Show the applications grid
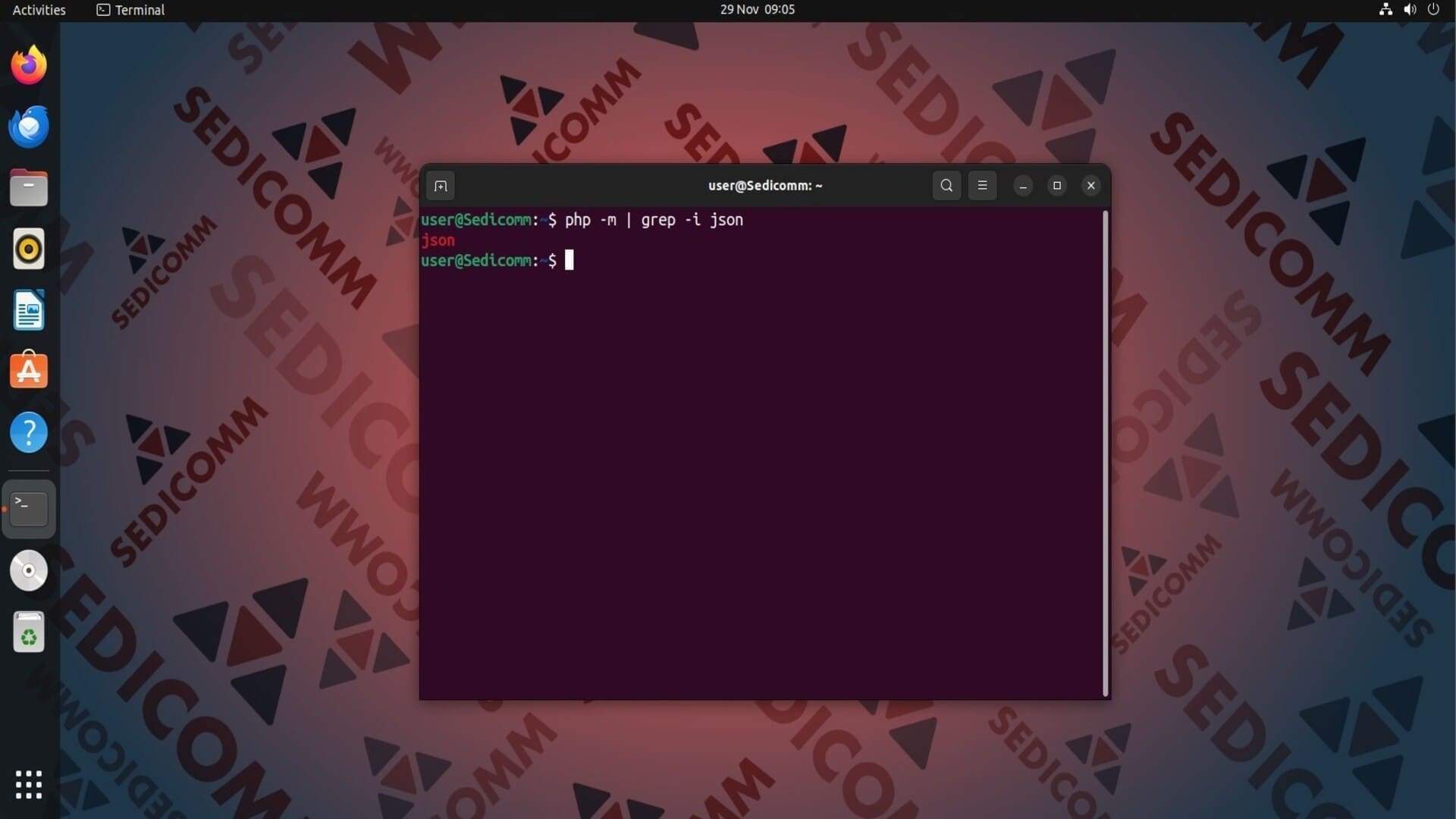 coord(29,785)
